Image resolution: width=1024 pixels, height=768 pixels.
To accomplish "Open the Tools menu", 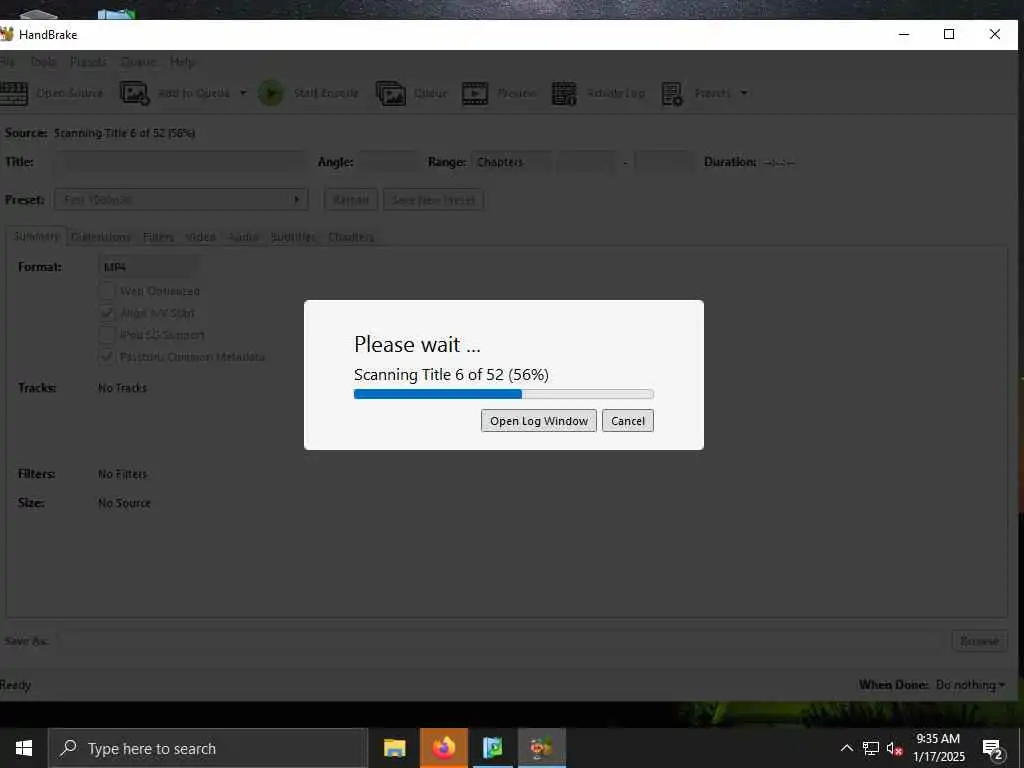I will point(43,62).
